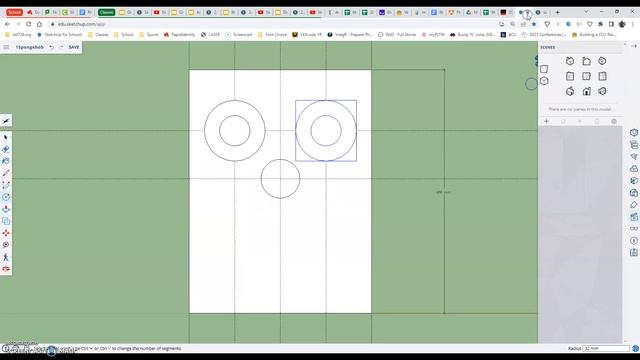The image size is (640, 360).
Task: Open the Classes bookmark folder
Action: pos(98,35)
